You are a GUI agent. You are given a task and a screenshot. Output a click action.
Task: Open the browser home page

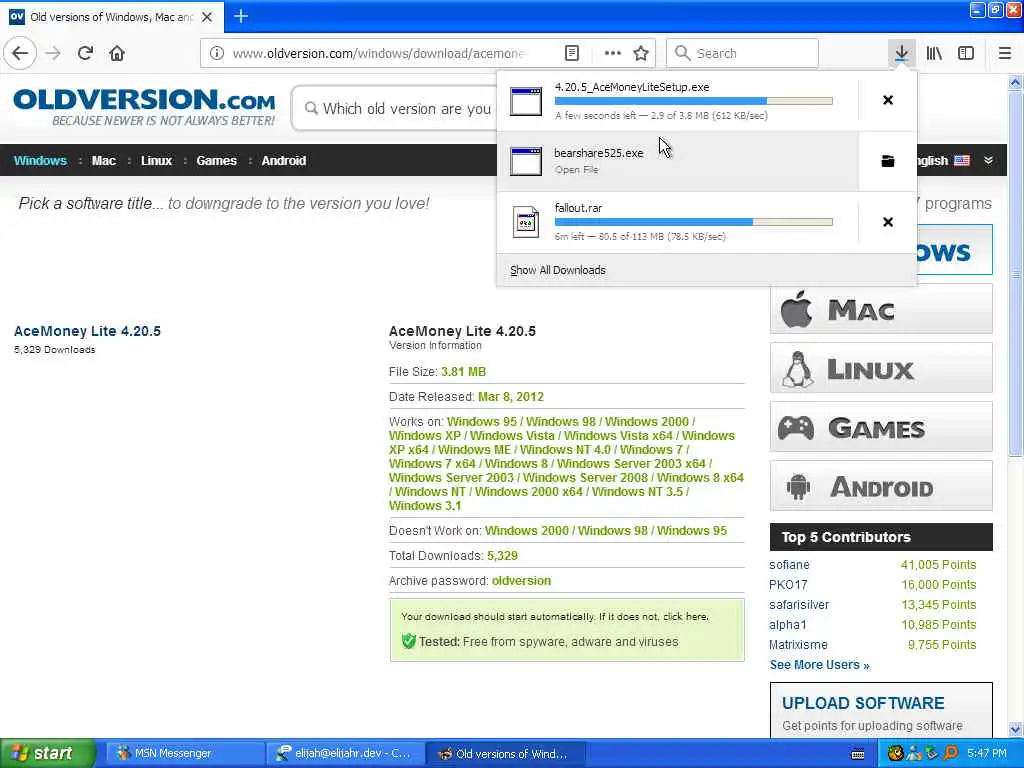[117, 53]
